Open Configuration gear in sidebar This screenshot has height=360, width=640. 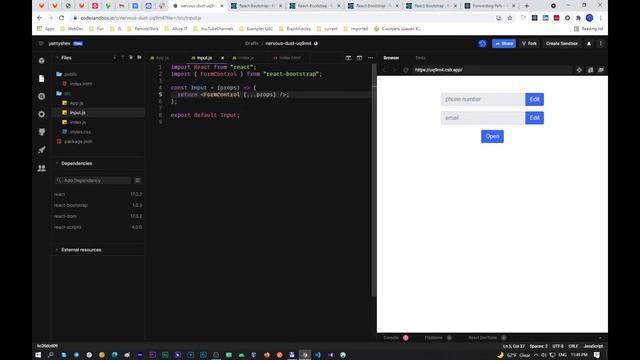point(42,114)
